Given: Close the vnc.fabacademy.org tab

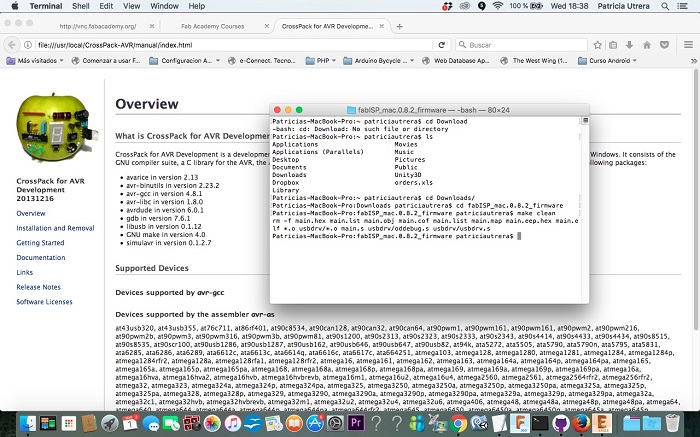Looking at the screenshot, I should point(152,26).
